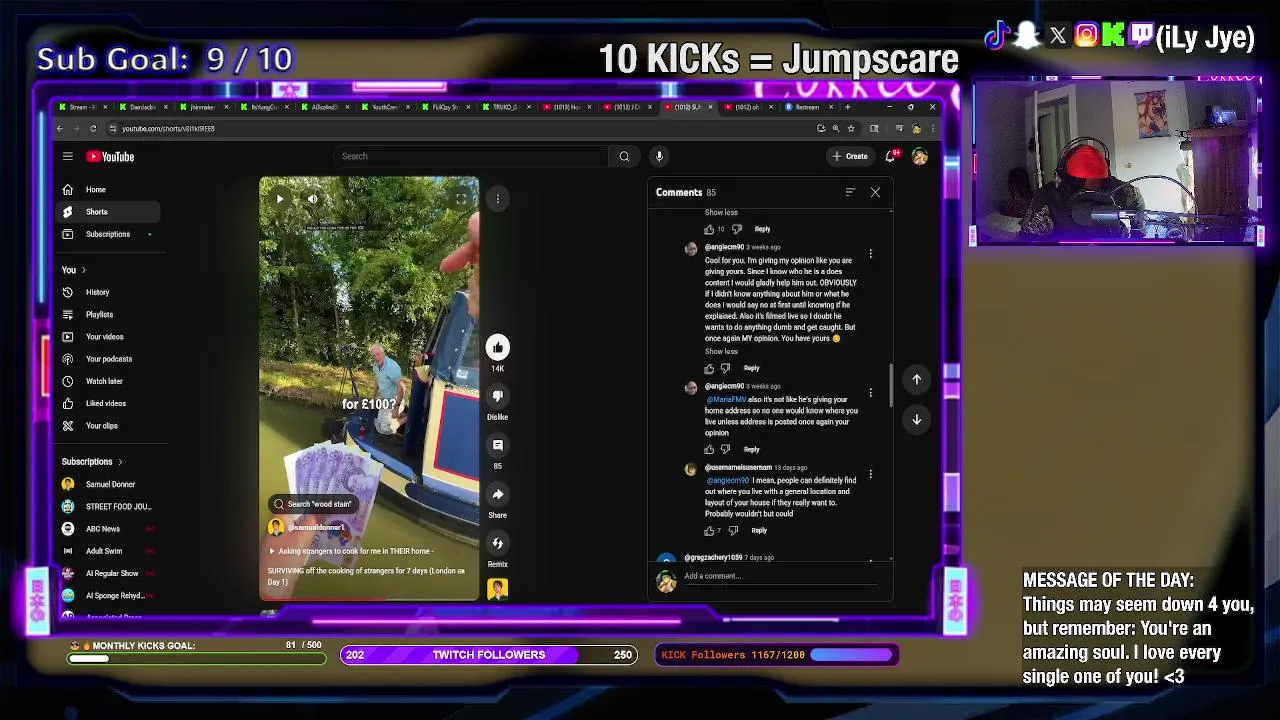This screenshot has width=1280, height=720.
Task: Open the sound thumbnail below Remix
Action: click(x=497, y=589)
